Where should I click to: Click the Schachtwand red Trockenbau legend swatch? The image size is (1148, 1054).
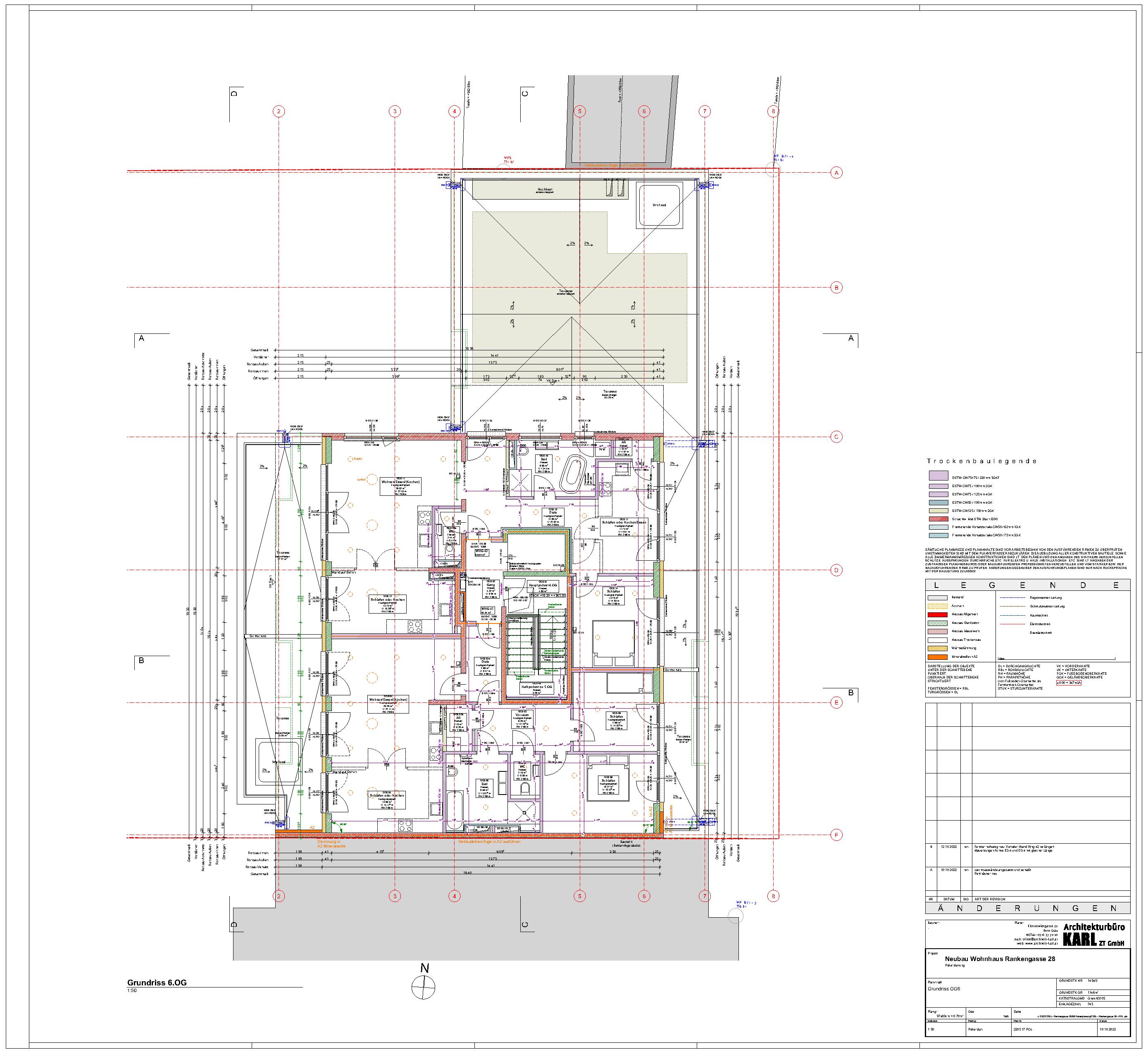pyautogui.click(x=938, y=519)
